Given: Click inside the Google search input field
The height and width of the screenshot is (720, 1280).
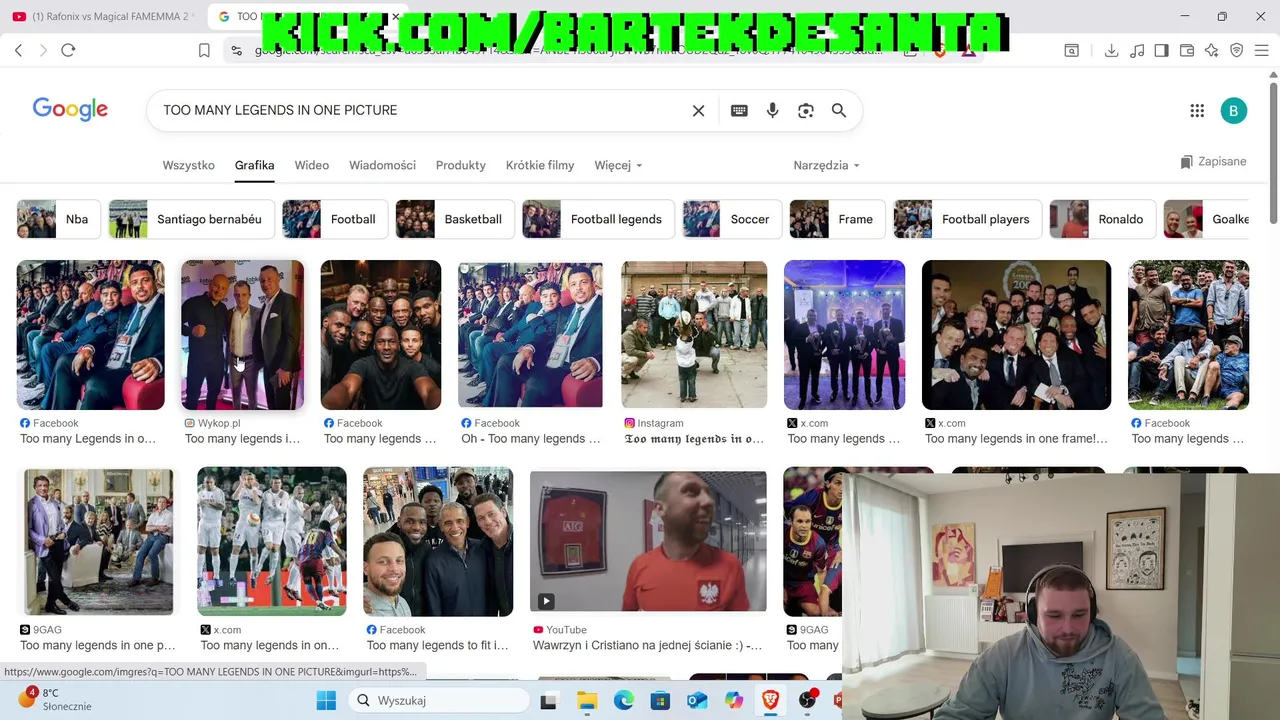Looking at the screenshot, I should click(420, 111).
